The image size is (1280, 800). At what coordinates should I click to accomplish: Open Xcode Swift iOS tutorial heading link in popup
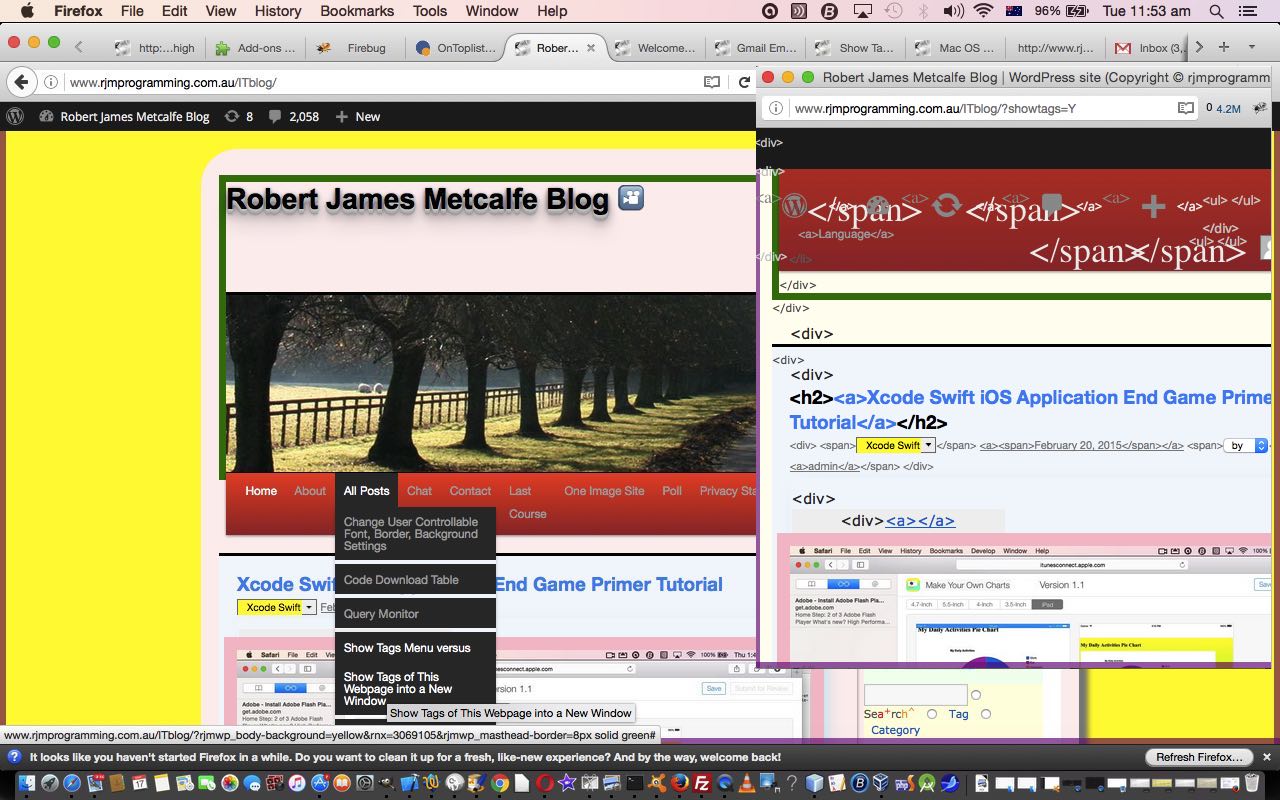coord(1030,409)
